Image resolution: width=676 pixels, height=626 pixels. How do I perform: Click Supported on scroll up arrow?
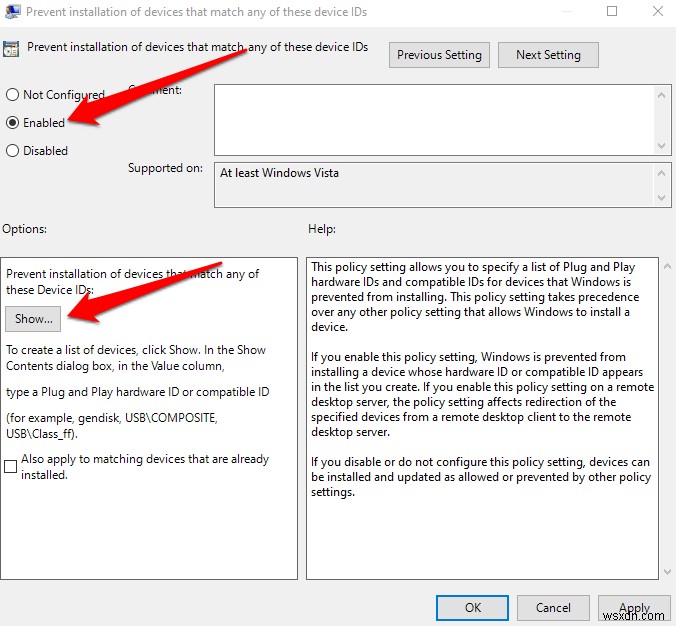[662, 173]
